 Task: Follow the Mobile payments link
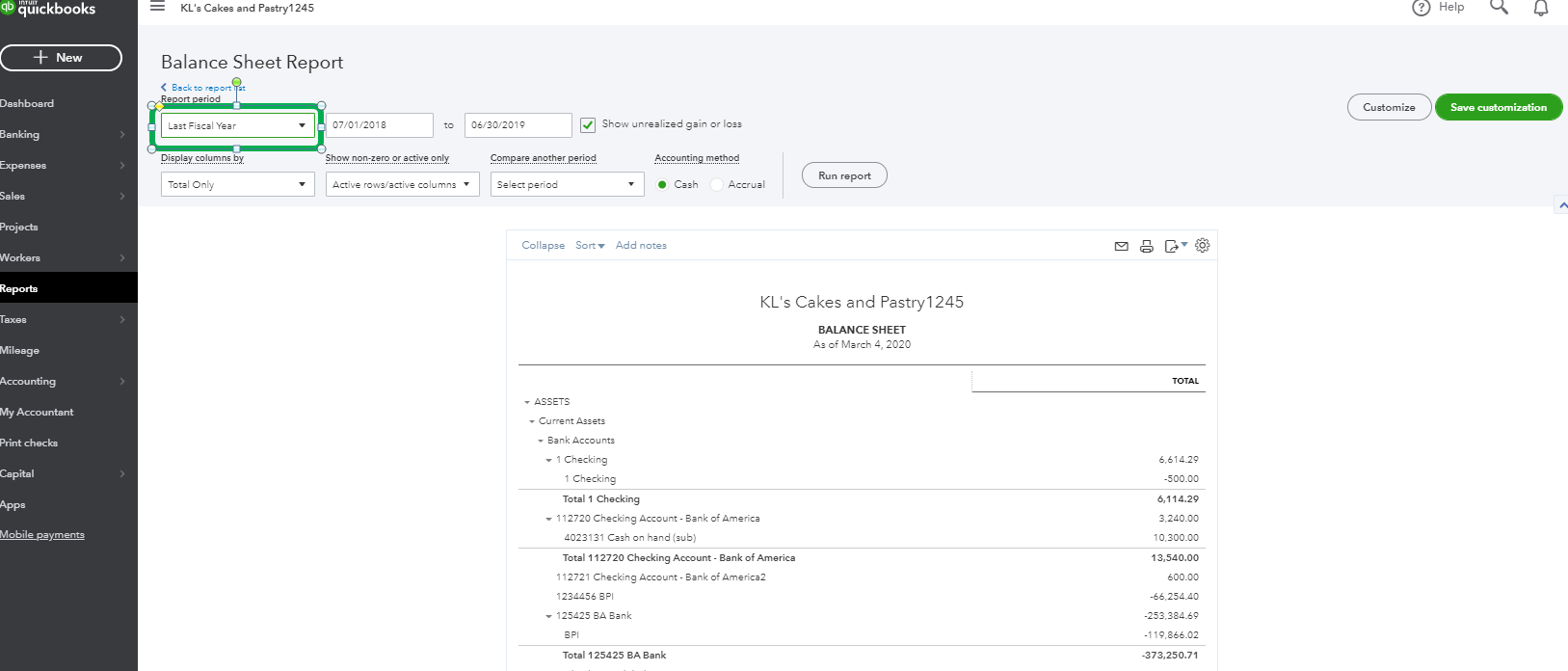(42, 535)
